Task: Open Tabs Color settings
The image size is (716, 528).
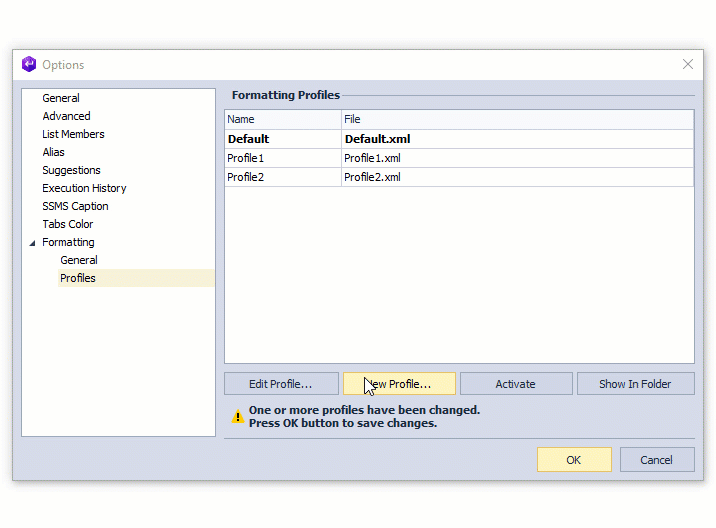Action: coord(67,224)
